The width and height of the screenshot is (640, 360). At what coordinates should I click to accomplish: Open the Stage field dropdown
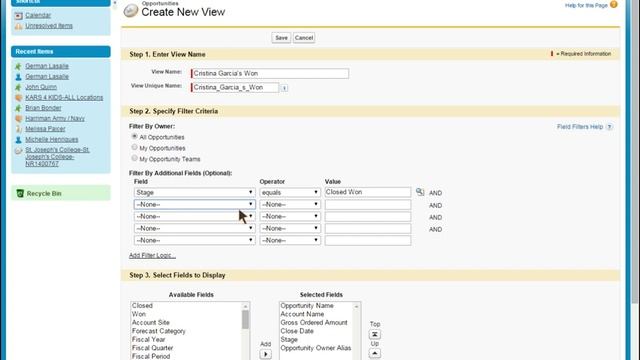(x=194, y=192)
